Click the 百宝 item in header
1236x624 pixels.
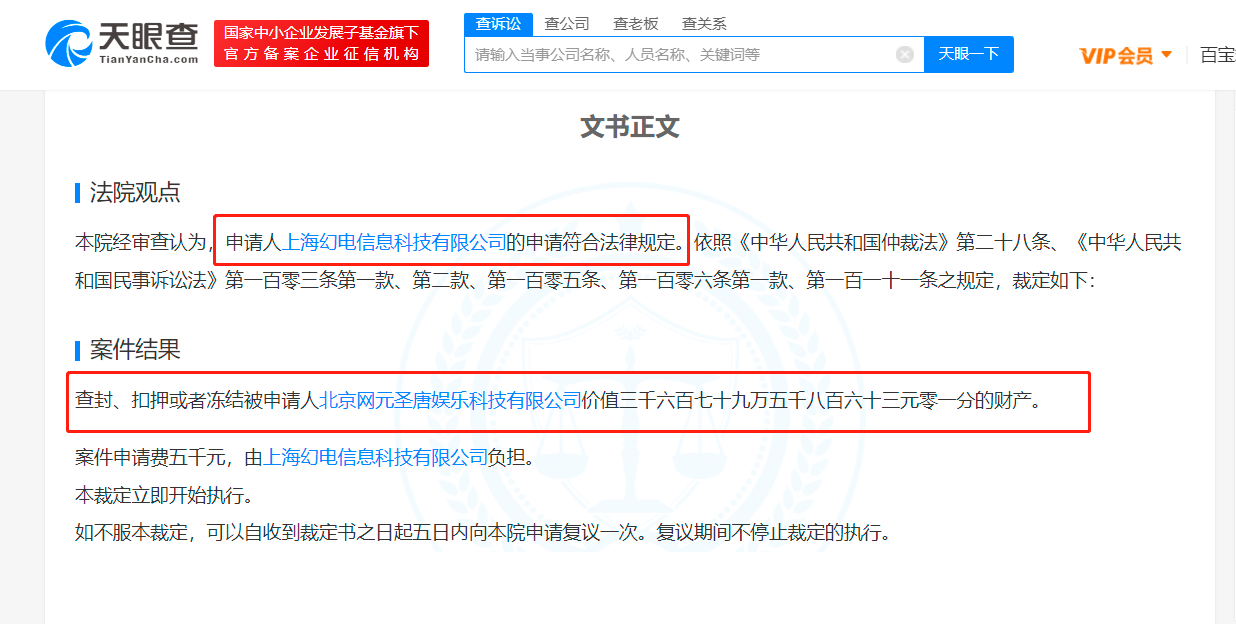(x=1217, y=55)
